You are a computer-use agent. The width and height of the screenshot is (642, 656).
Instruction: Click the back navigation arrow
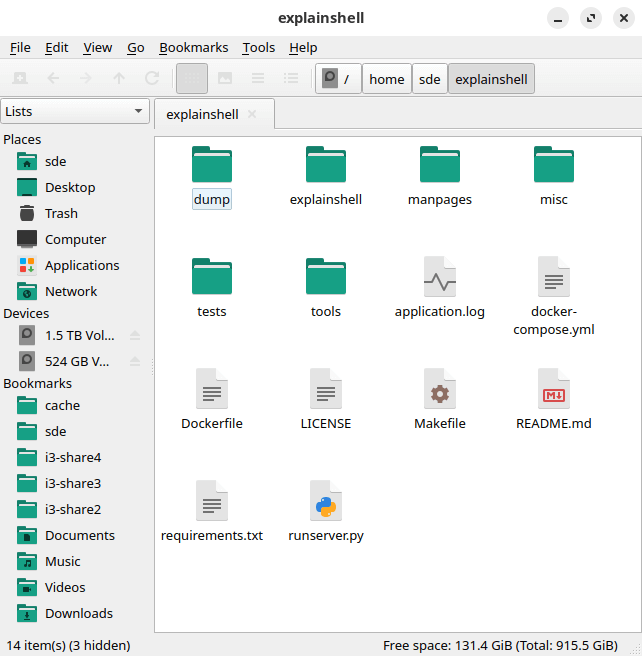[53, 78]
